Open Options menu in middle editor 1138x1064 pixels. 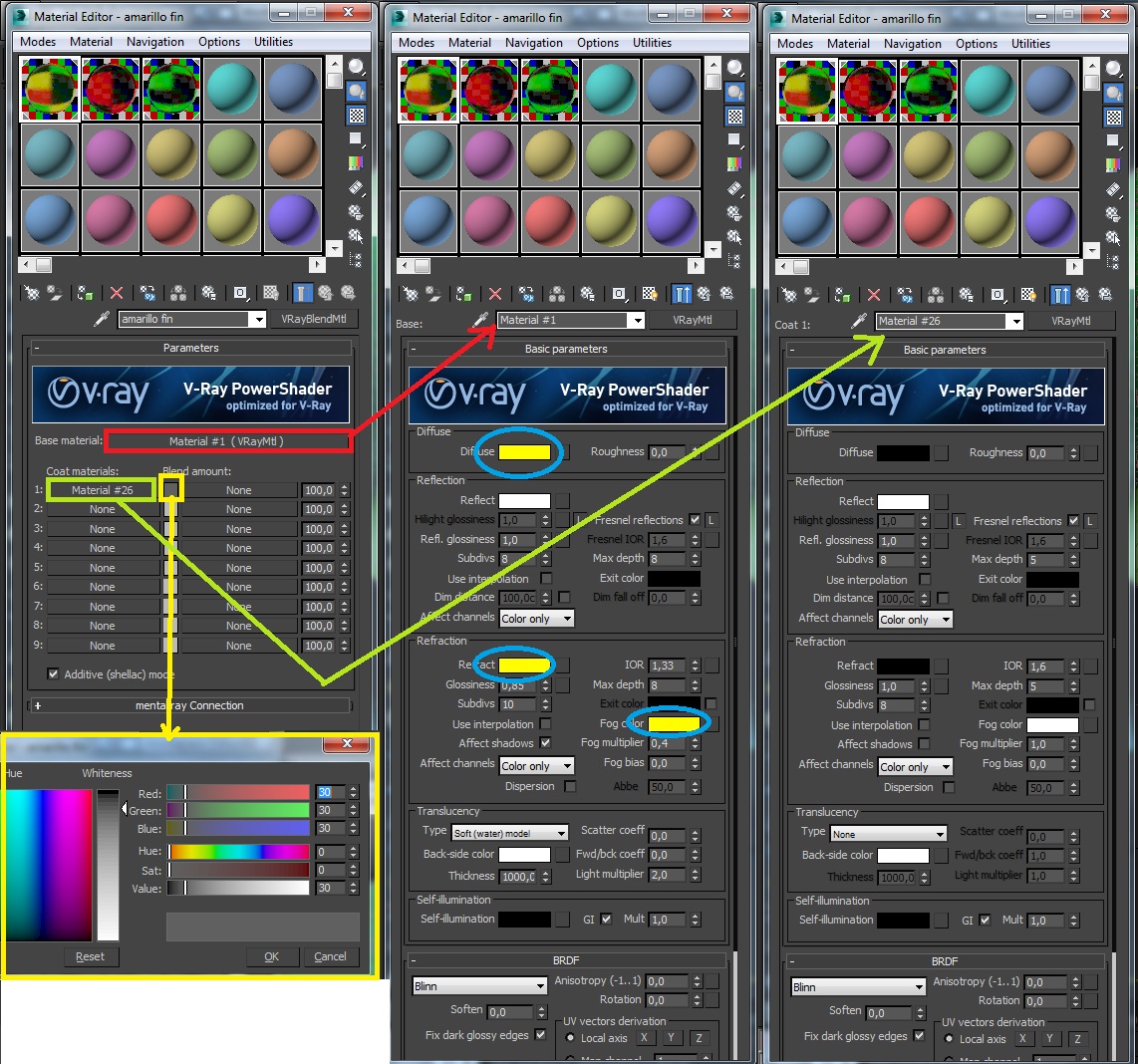[x=597, y=42]
